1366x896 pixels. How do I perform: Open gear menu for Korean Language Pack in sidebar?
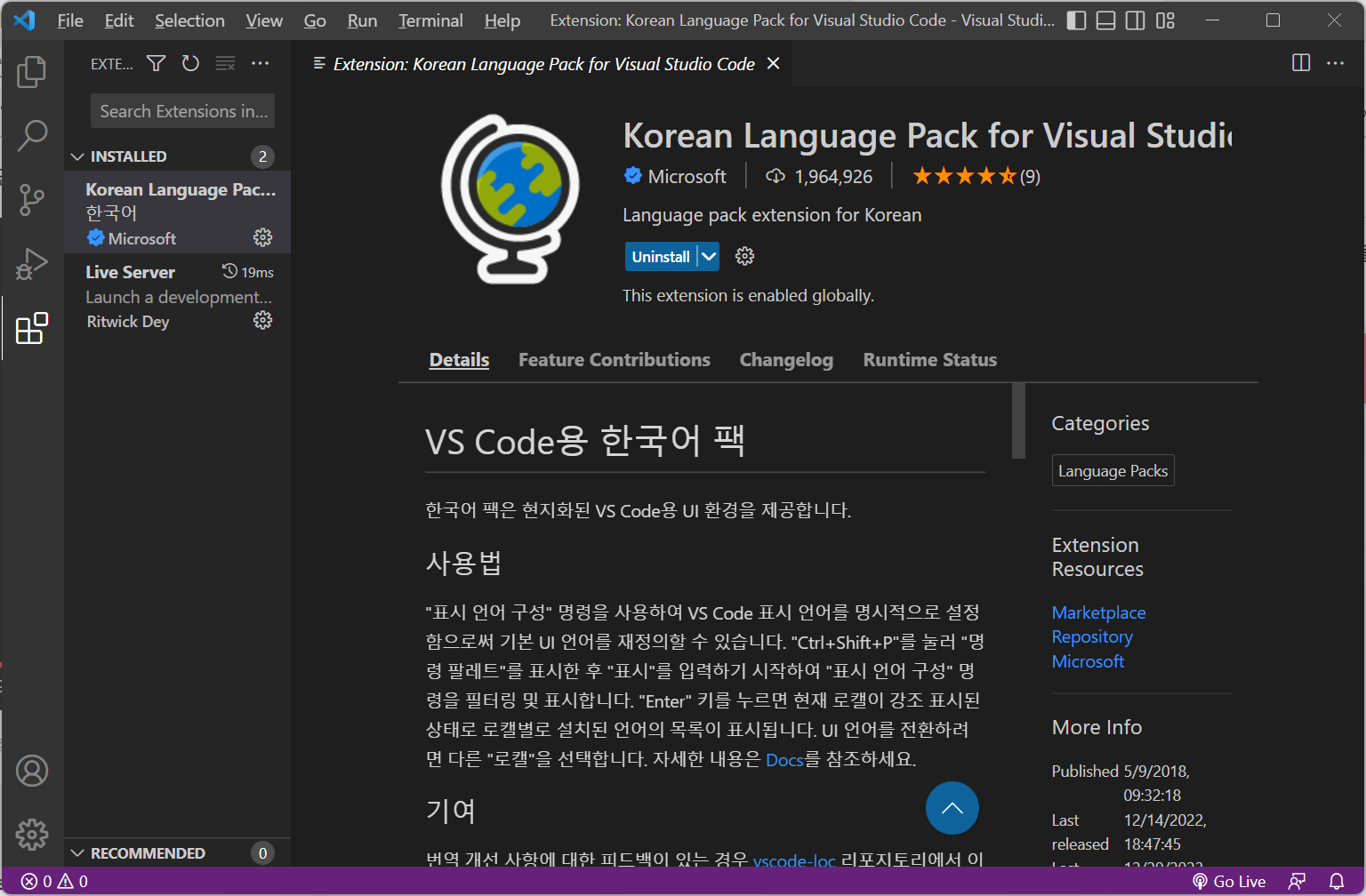point(262,237)
